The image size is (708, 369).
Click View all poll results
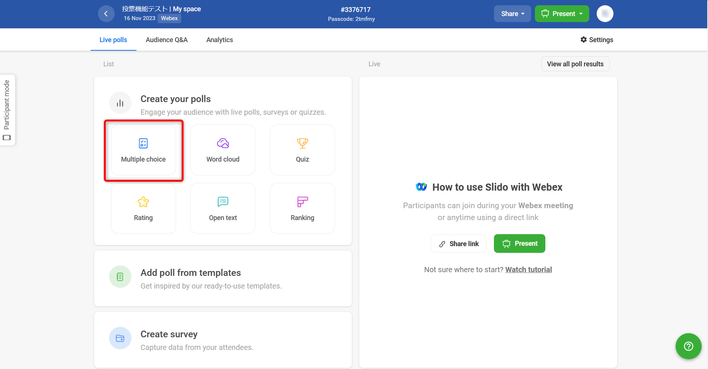click(x=575, y=64)
